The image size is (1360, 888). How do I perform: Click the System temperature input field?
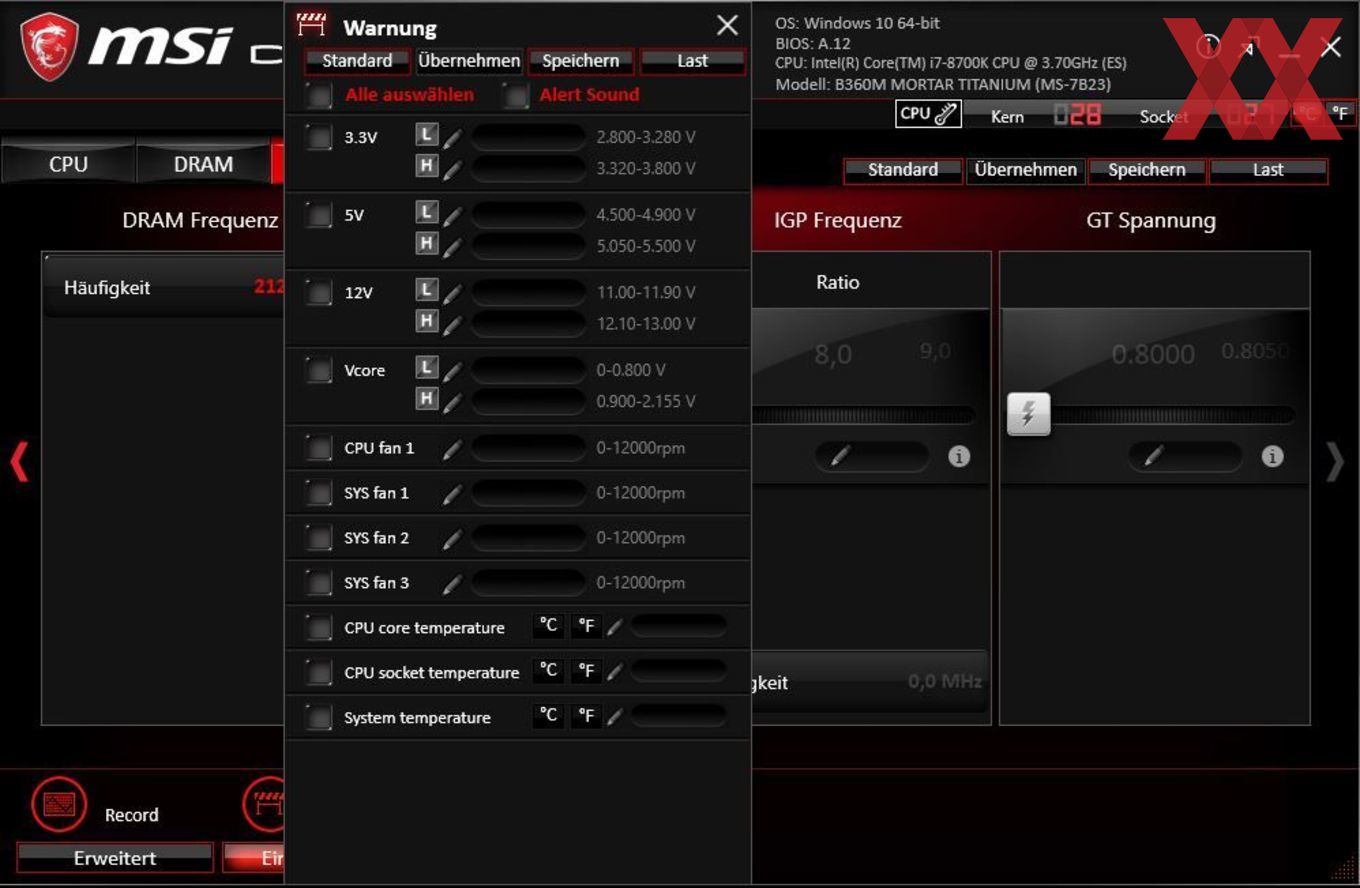[x=678, y=716]
